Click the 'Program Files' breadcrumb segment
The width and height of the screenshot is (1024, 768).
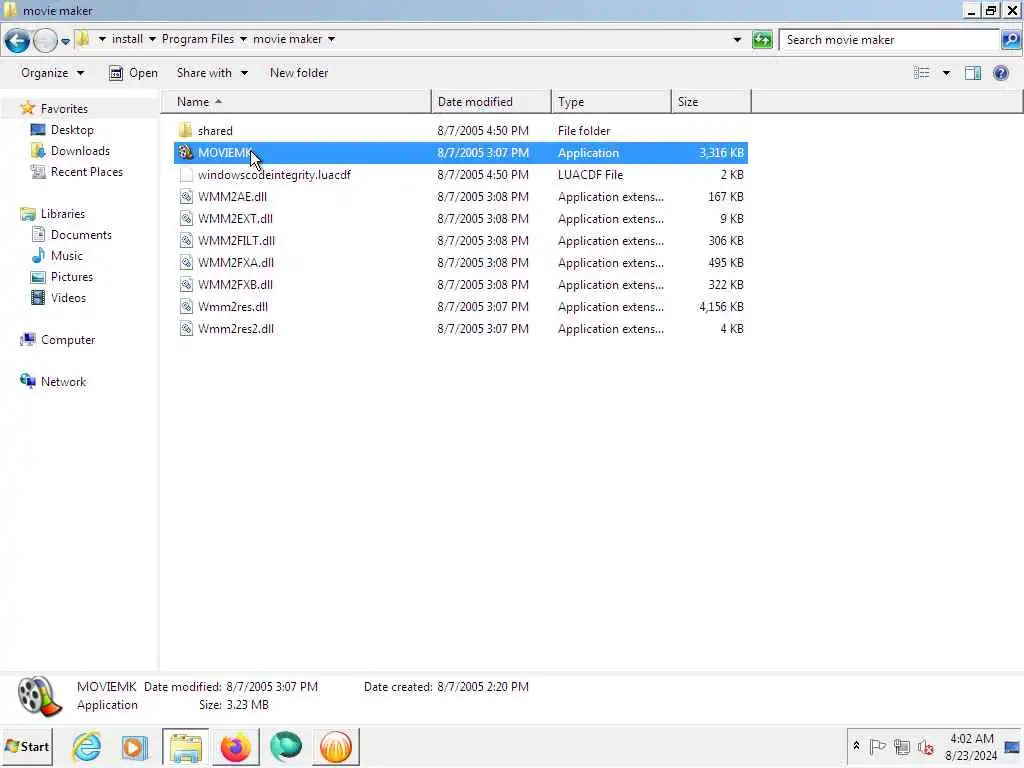(198, 39)
